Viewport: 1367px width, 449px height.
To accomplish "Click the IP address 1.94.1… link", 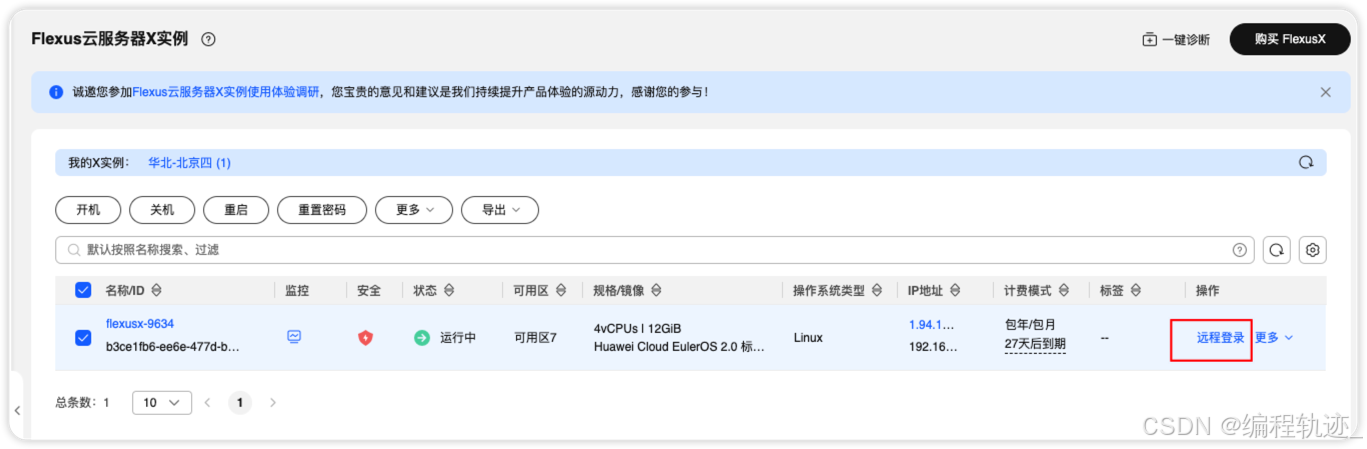I will click(931, 325).
